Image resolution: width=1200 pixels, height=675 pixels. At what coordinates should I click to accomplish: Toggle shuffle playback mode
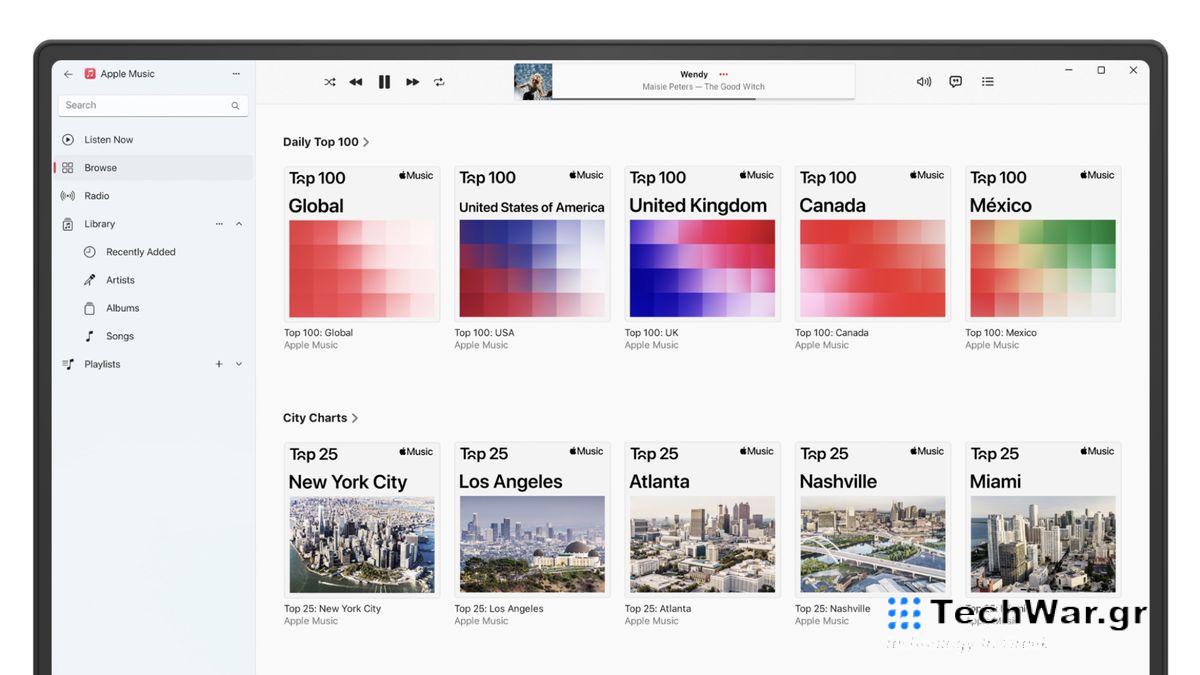(x=330, y=82)
